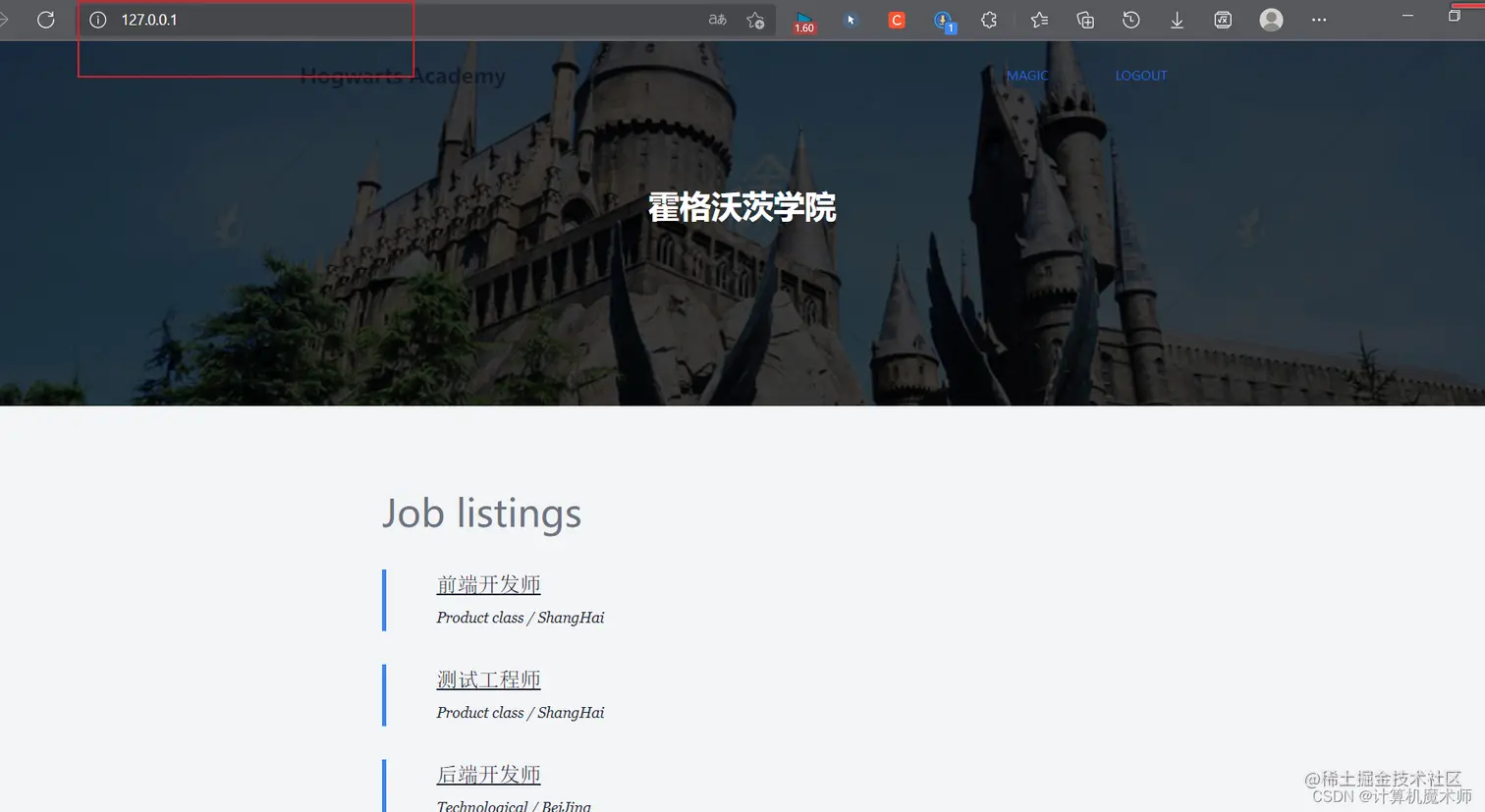Image resolution: width=1485 pixels, height=812 pixels.
Task: Open the browser profile avatar
Action: (1271, 20)
